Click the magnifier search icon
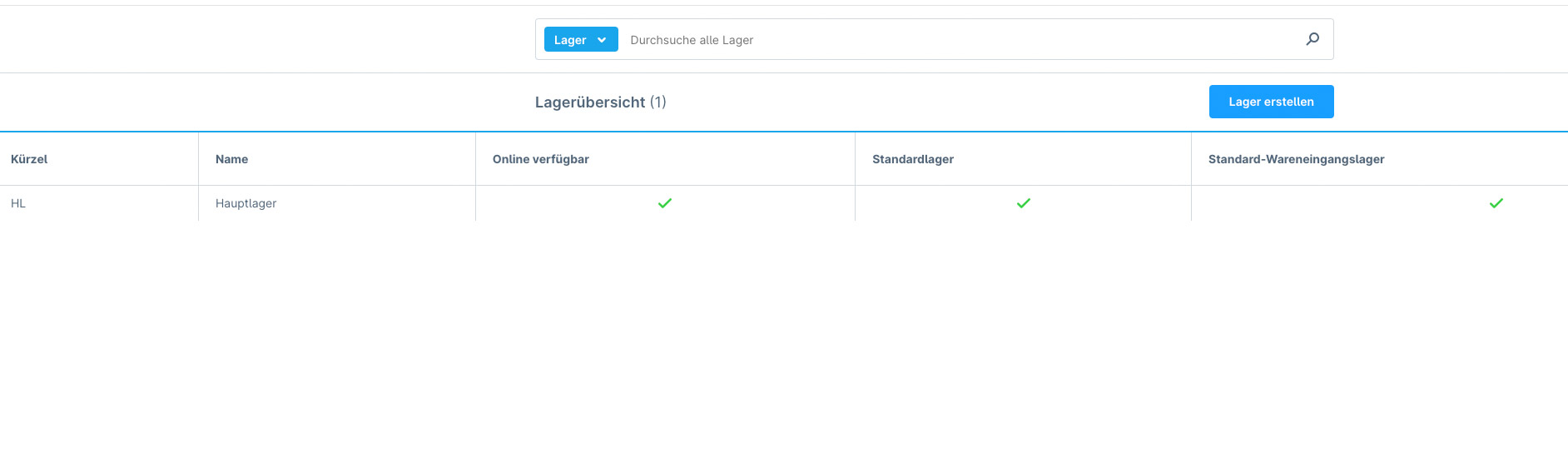 [x=1312, y=39]
